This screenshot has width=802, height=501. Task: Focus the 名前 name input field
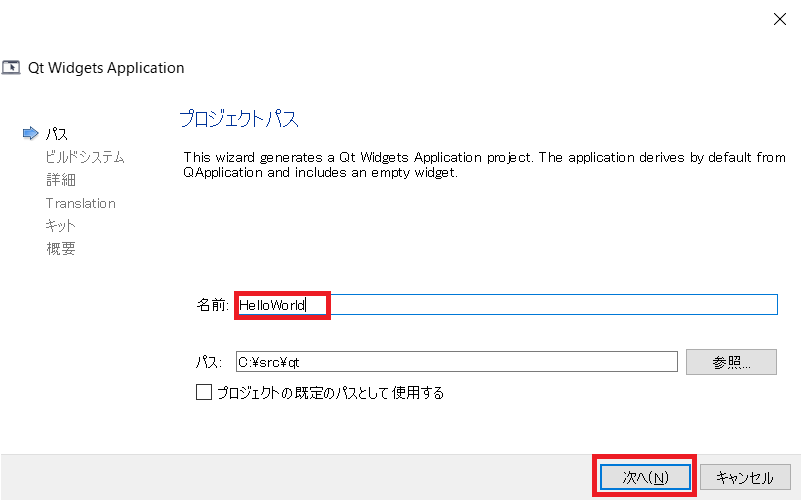[x=507, y=305]
